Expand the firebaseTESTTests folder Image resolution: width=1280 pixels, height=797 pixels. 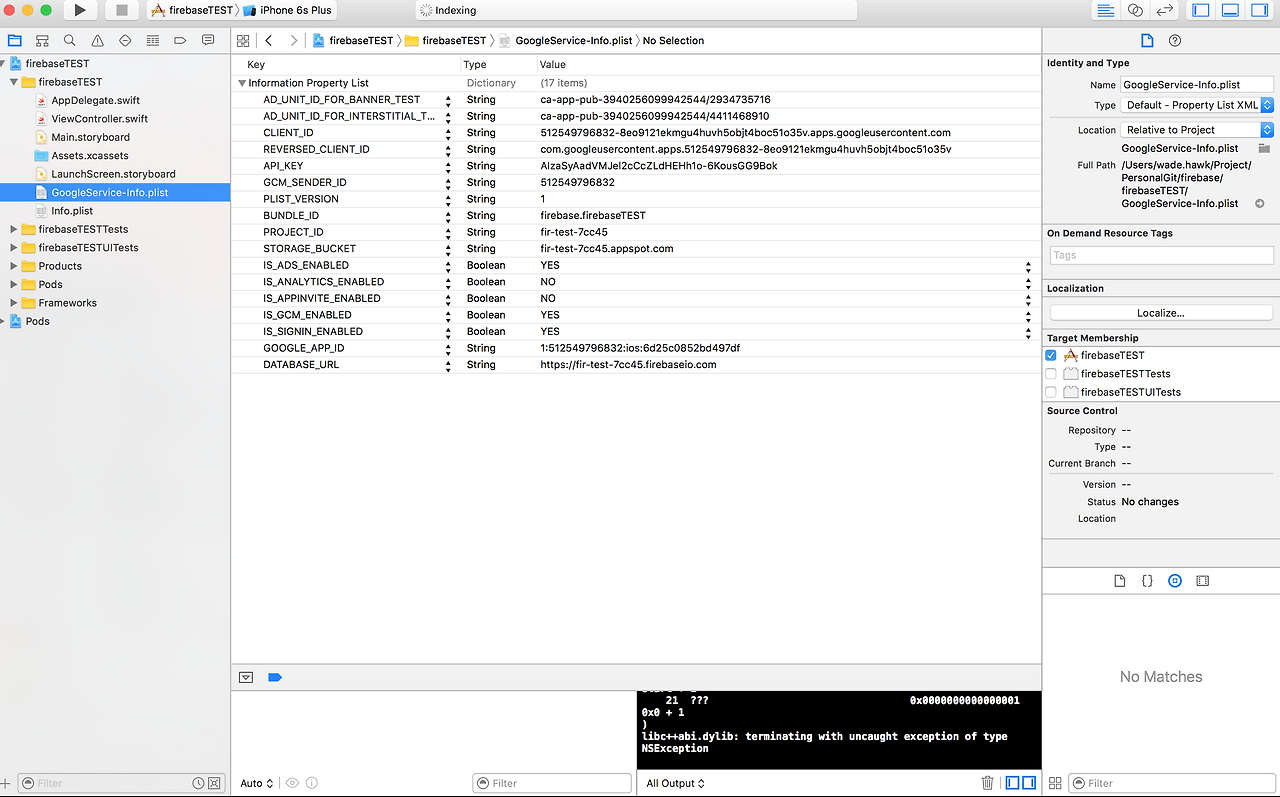14,229
